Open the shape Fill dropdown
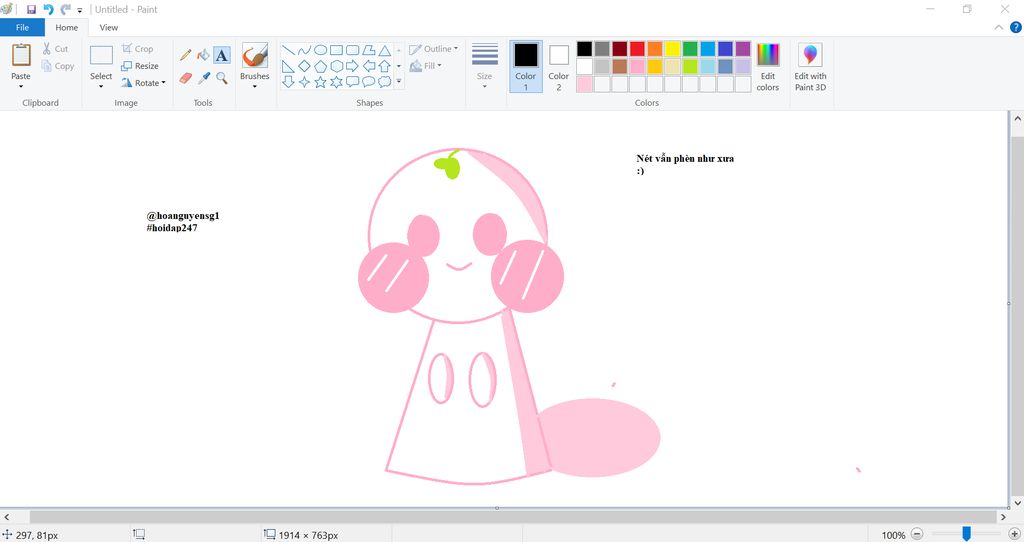 coord(425,66)
